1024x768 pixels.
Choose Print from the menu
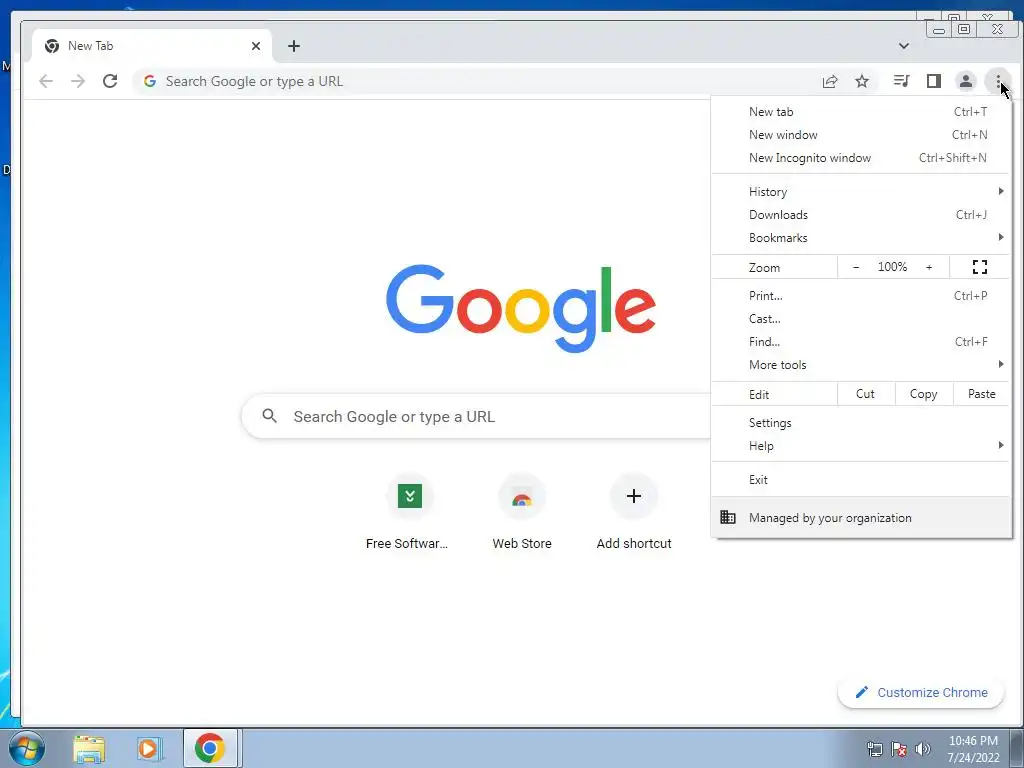(x=861, y=296)
